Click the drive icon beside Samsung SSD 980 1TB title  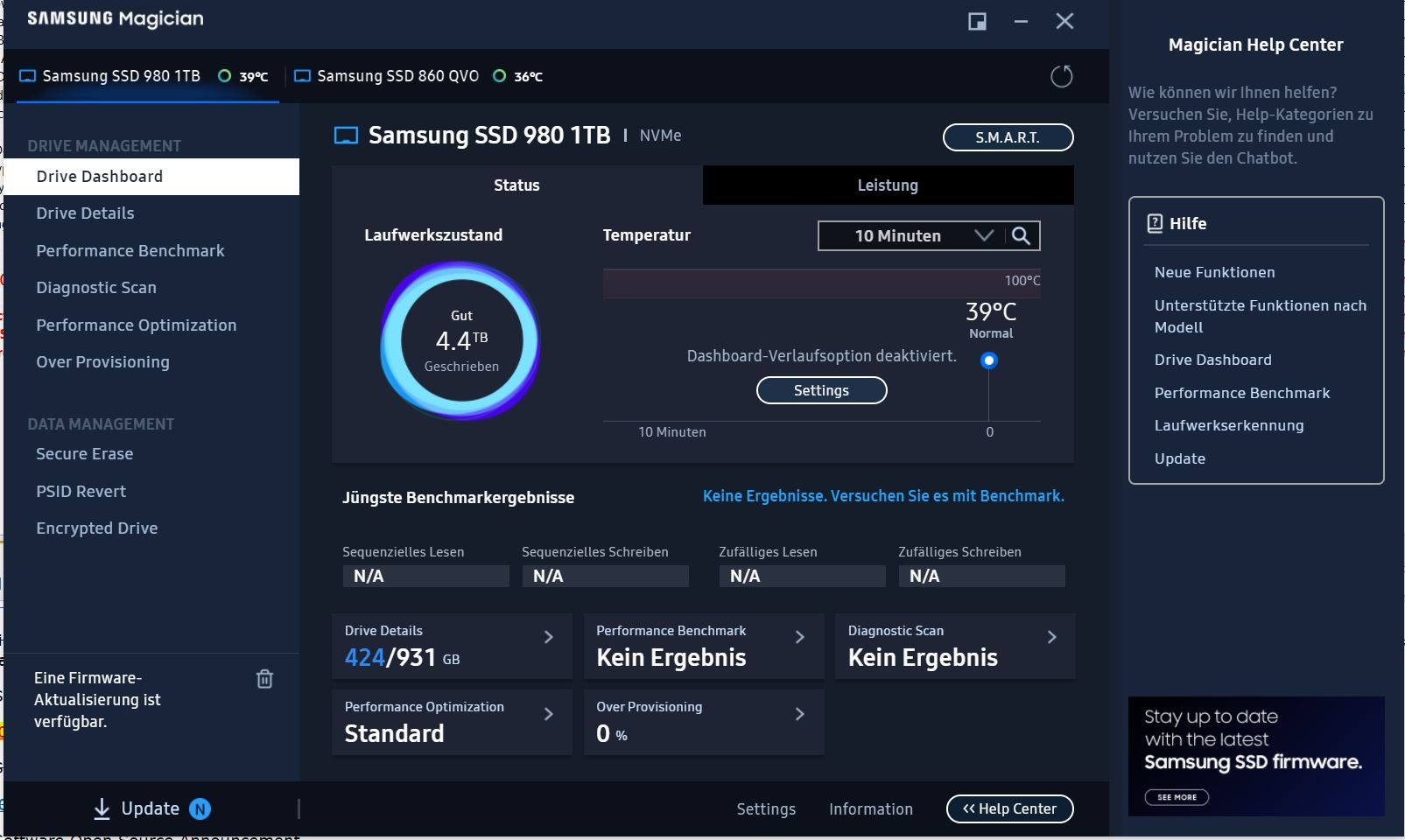point(346,136)
